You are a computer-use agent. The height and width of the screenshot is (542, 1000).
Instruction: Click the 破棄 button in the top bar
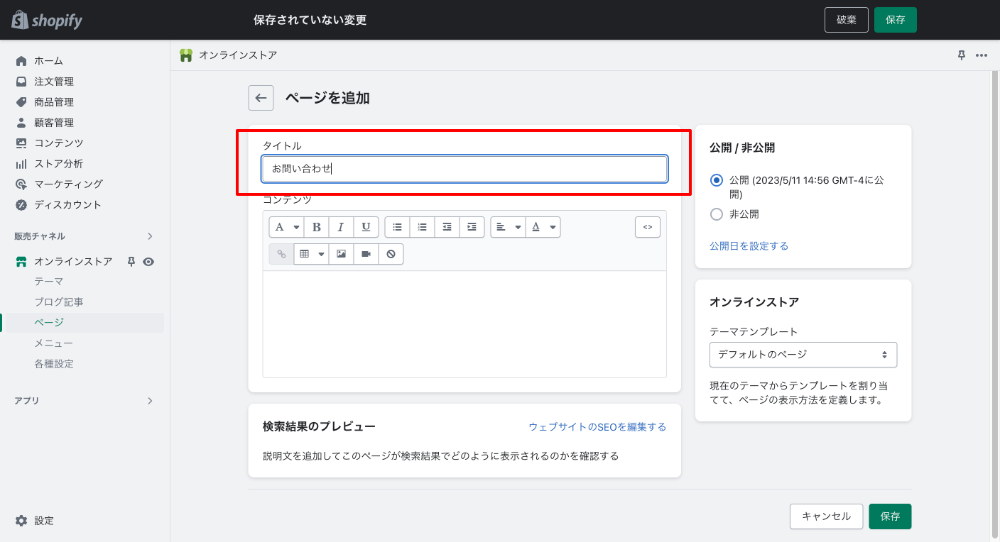click(846, 20)
